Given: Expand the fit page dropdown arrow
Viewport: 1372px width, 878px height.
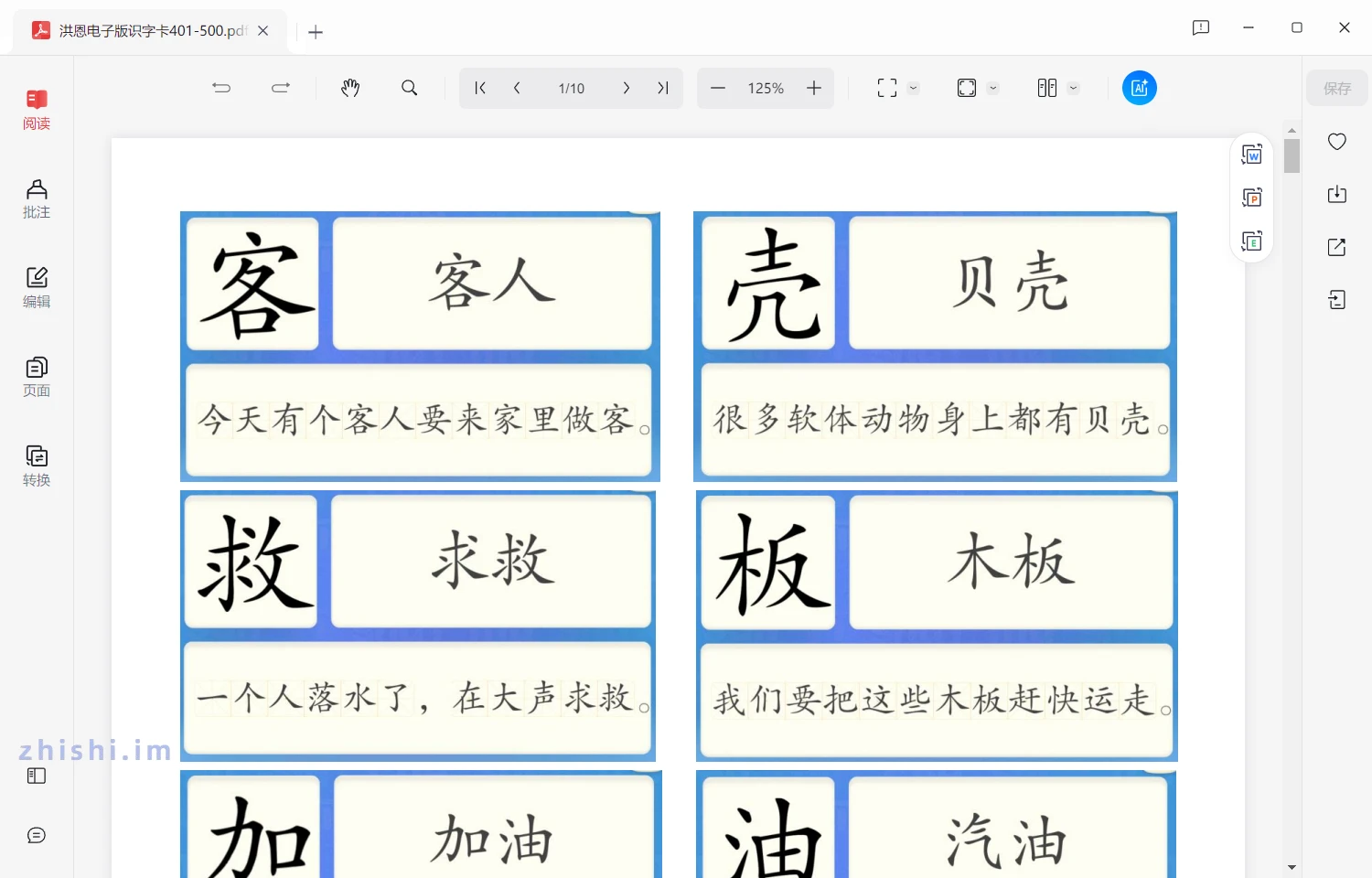Looking at the screenshot, I should pyautogui.click(x=993, y=88).
